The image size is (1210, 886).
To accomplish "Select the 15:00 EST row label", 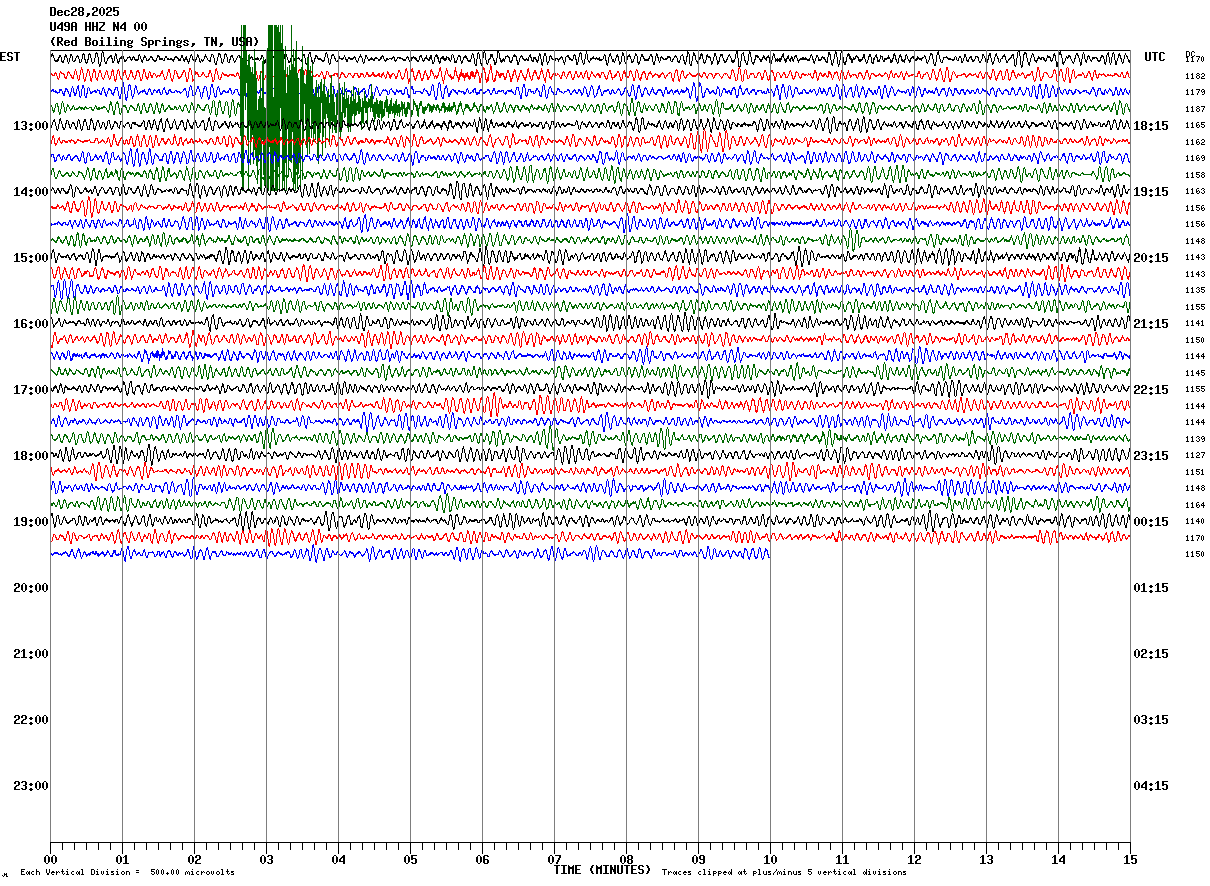I will pyautogui.click(x=31, y=258).
